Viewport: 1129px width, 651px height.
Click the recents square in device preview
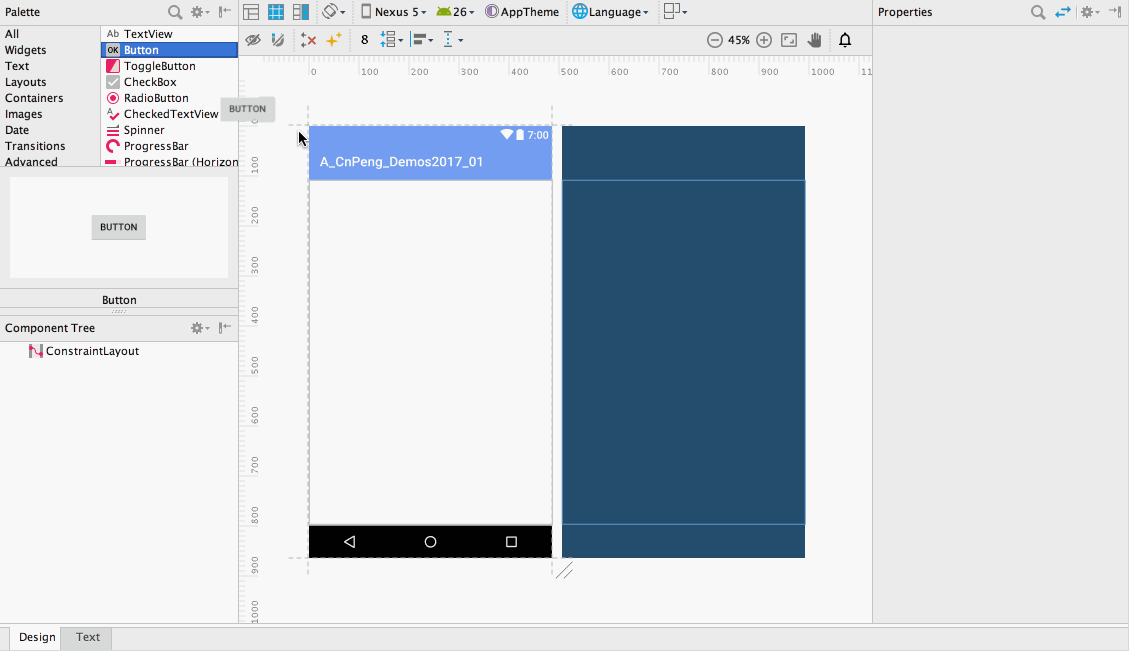tap(511, 542)
